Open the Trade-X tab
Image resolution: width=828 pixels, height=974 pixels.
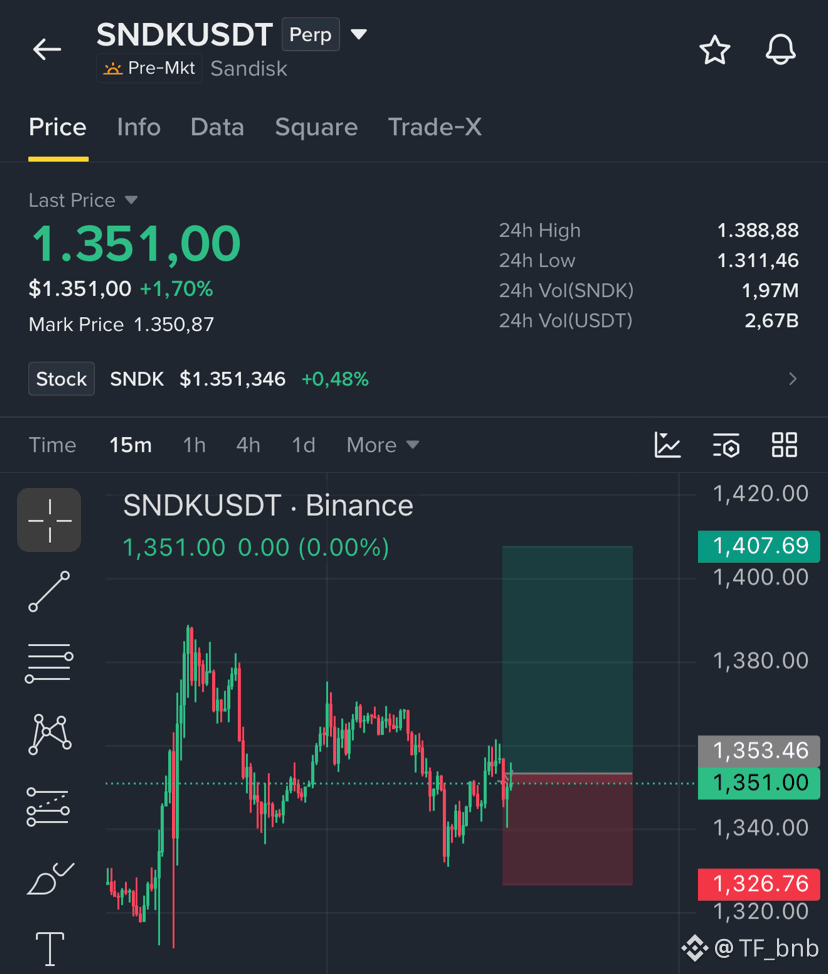(435, 127)
